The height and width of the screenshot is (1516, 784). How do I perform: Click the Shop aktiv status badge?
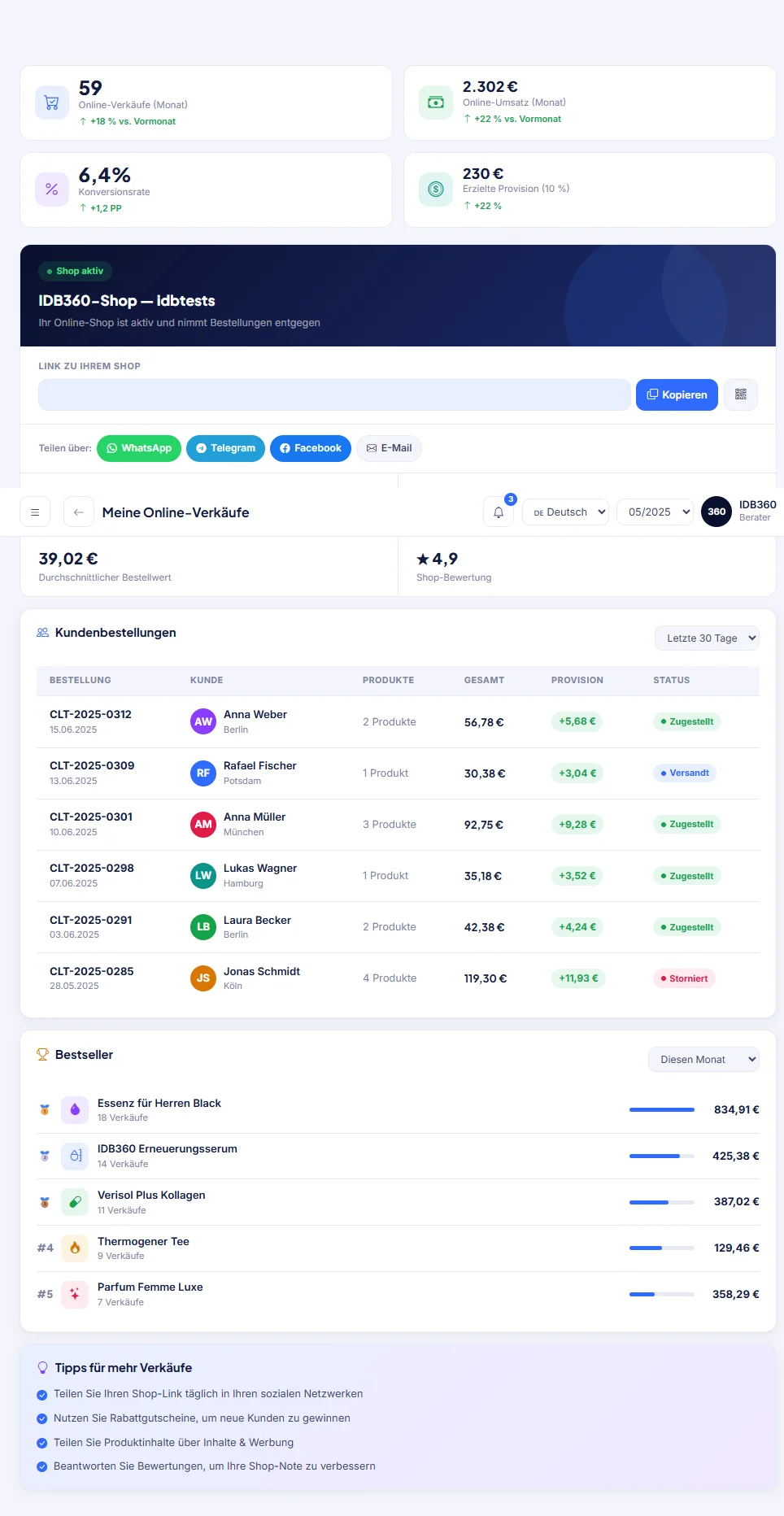point(76,271)
